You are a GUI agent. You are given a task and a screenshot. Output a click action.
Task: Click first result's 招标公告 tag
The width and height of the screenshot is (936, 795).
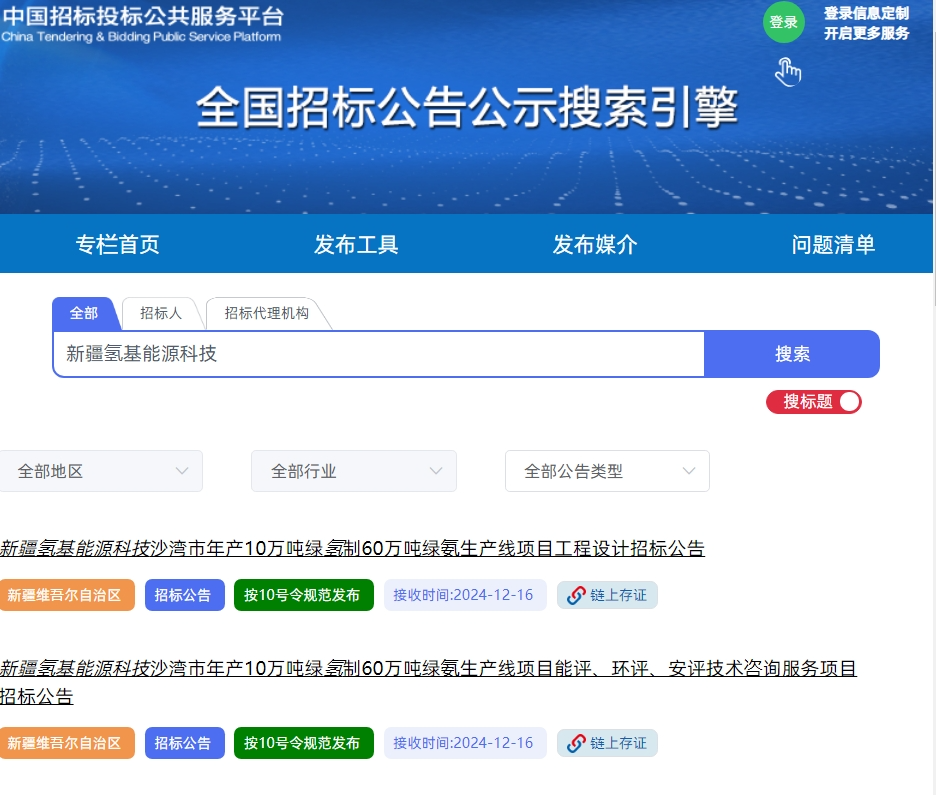[x=184, y=595]
